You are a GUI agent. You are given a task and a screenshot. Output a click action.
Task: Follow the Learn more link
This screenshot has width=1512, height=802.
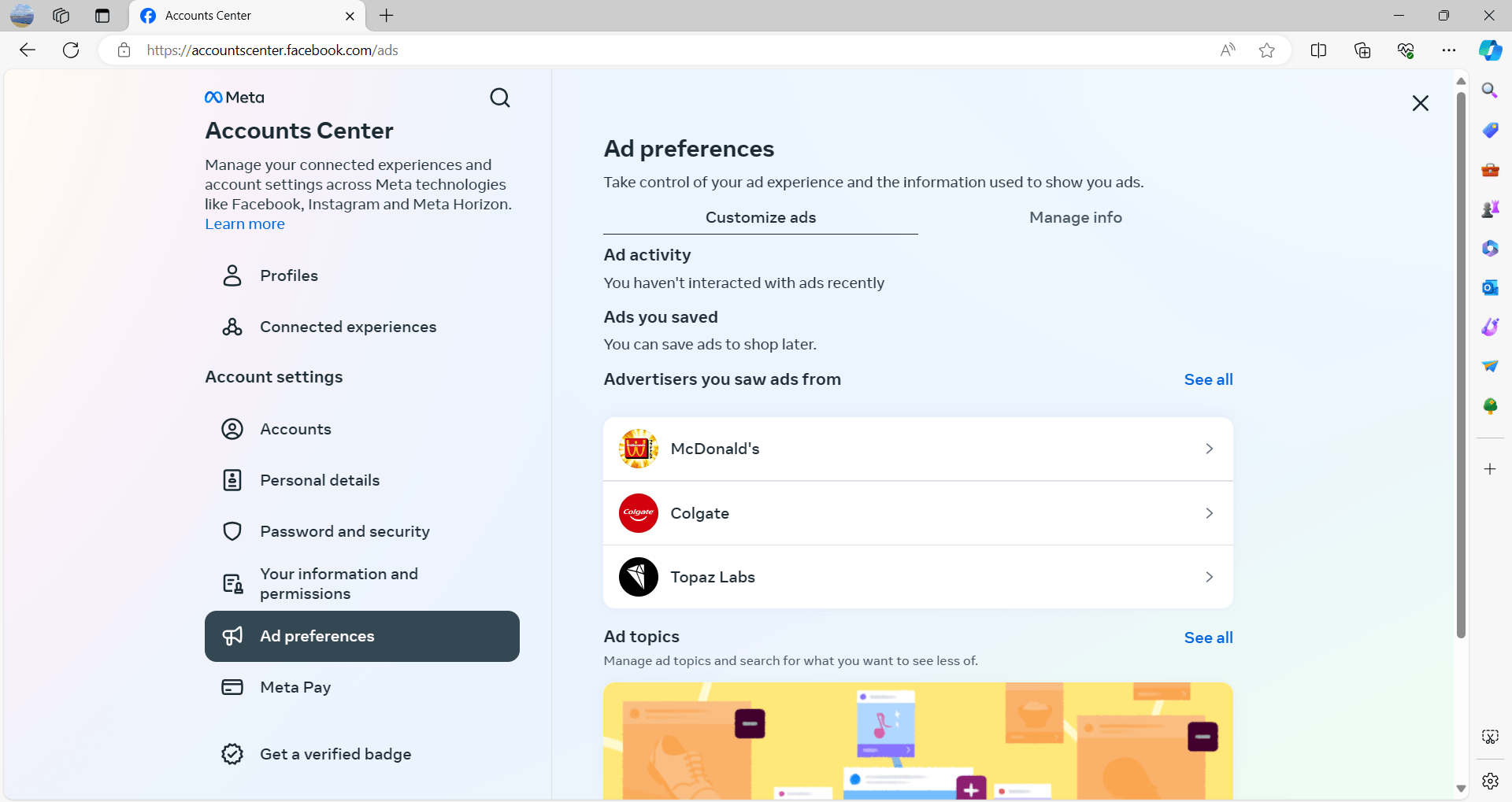pos(245,224)
